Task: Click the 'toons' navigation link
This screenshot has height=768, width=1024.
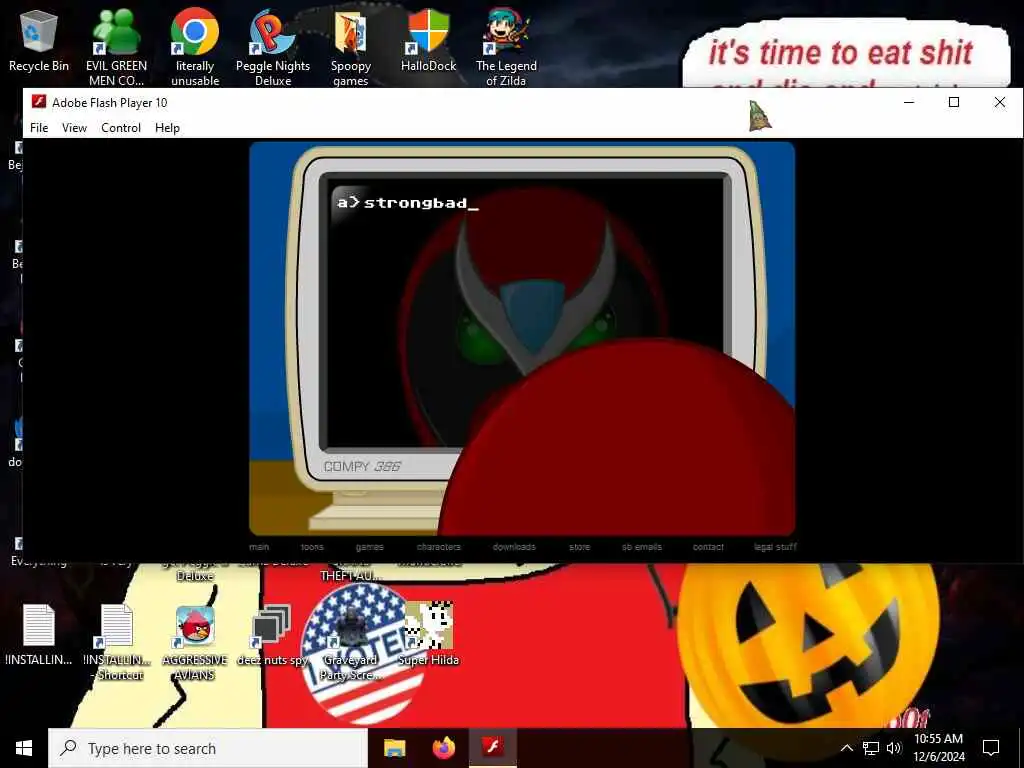Action: [x=312, y=547]
